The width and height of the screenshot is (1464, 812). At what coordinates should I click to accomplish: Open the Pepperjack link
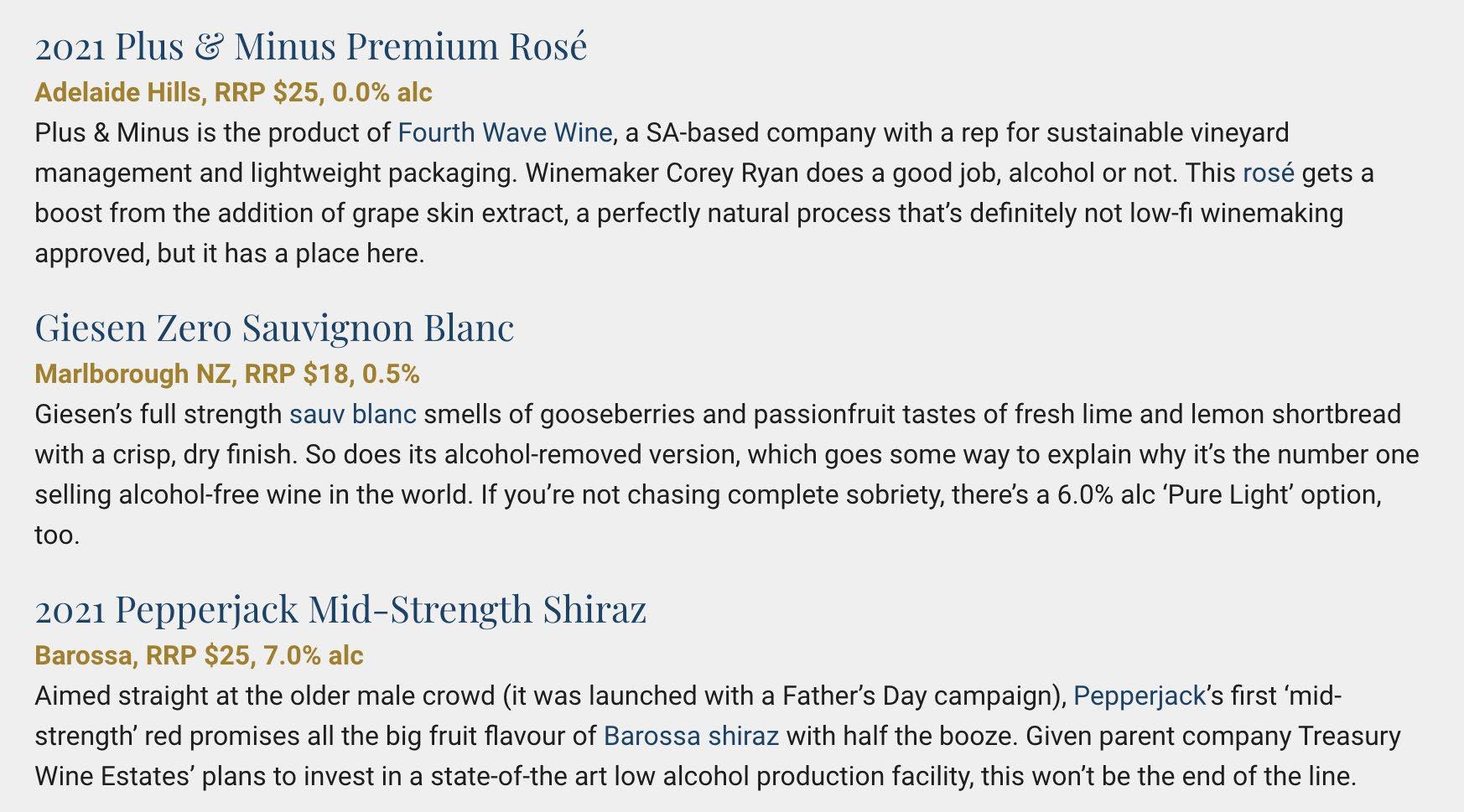point(1139,696)
